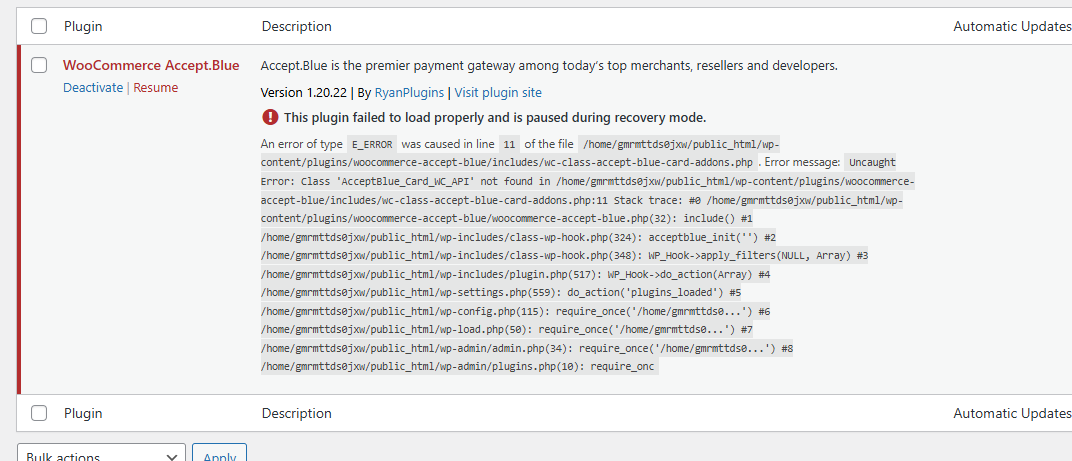Click the E_ERROR code text
This screenshot has width=1072, height=461.
[372, 145]
